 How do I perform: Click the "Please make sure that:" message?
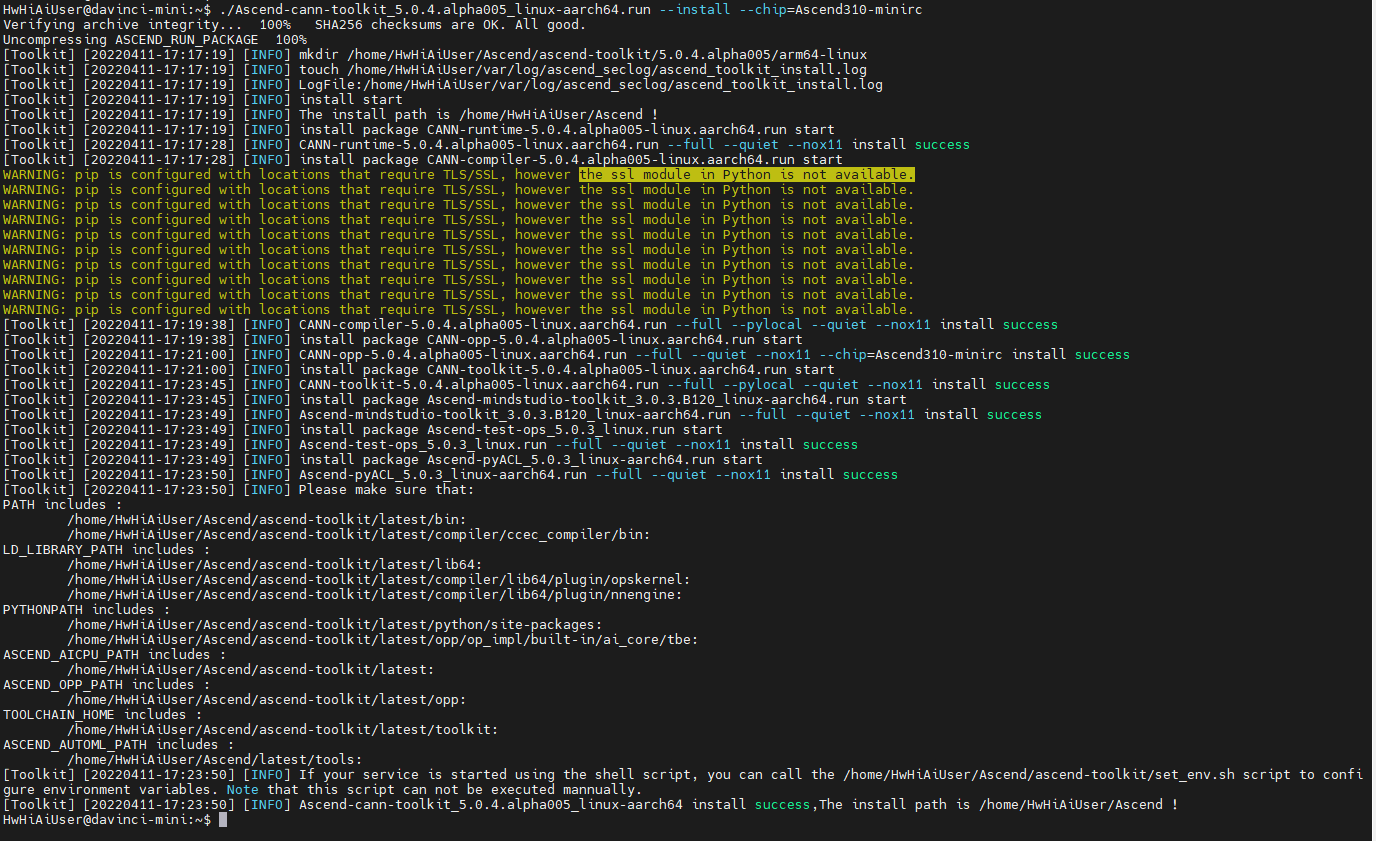pos(386,490)
